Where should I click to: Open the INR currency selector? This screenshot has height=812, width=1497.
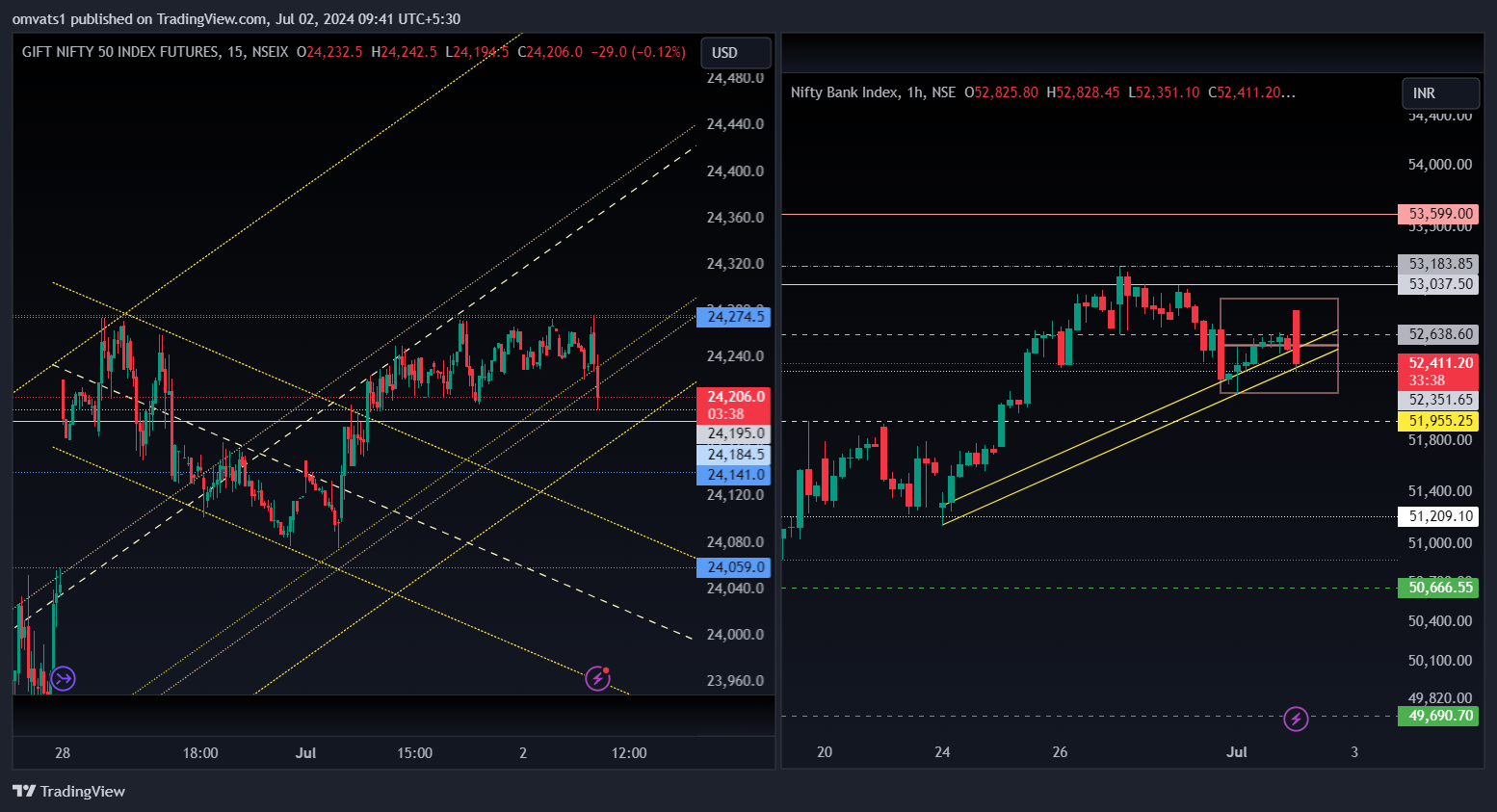[1440, 93]
